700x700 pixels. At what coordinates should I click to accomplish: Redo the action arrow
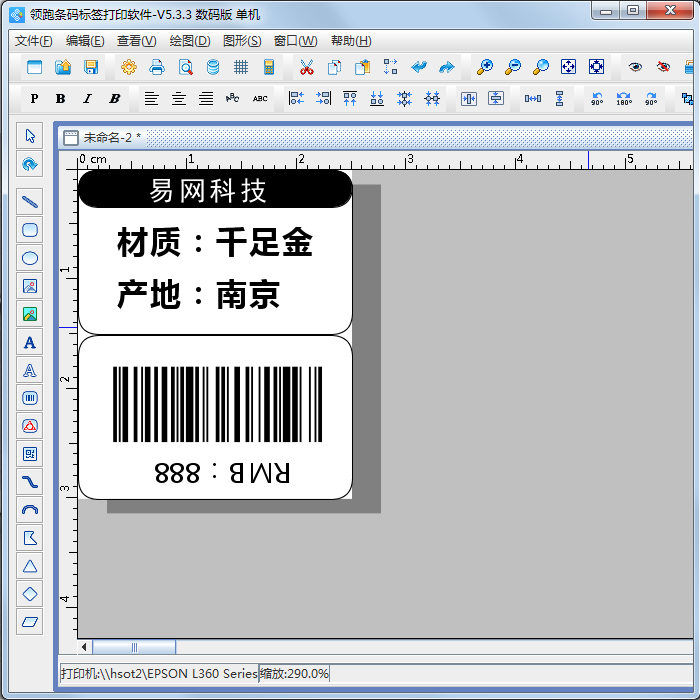[446, 67]
